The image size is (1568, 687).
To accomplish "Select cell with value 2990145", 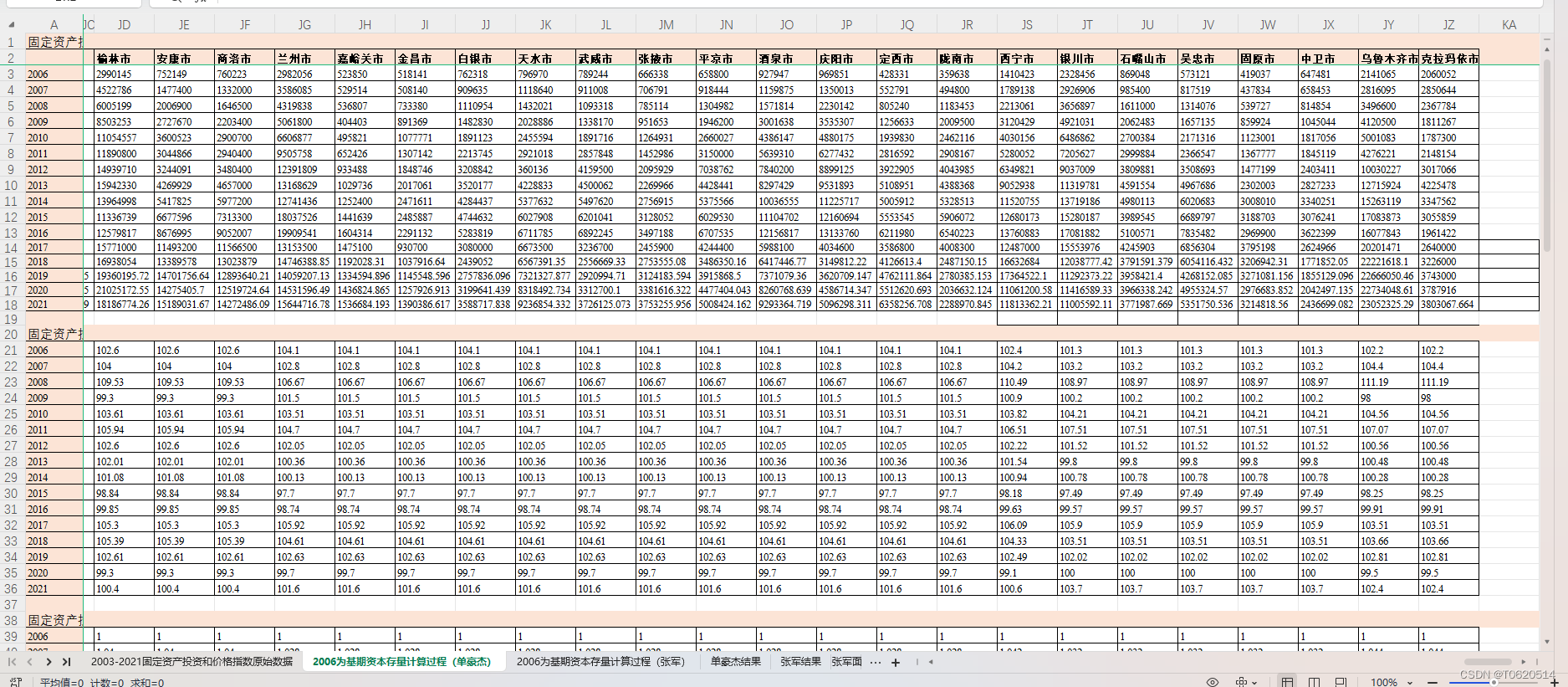I will pos(124,74).
